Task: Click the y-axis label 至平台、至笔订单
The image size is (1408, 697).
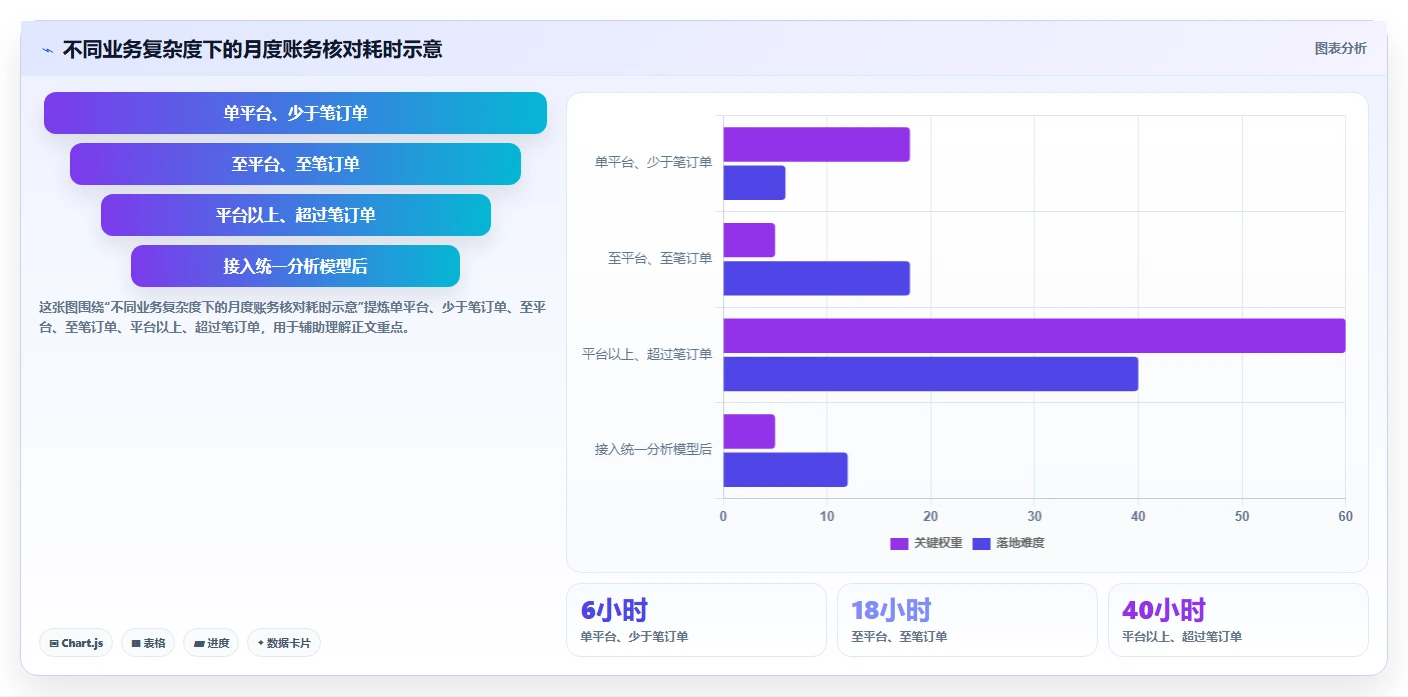Action: pyautogui.click(x=660, y=258)
